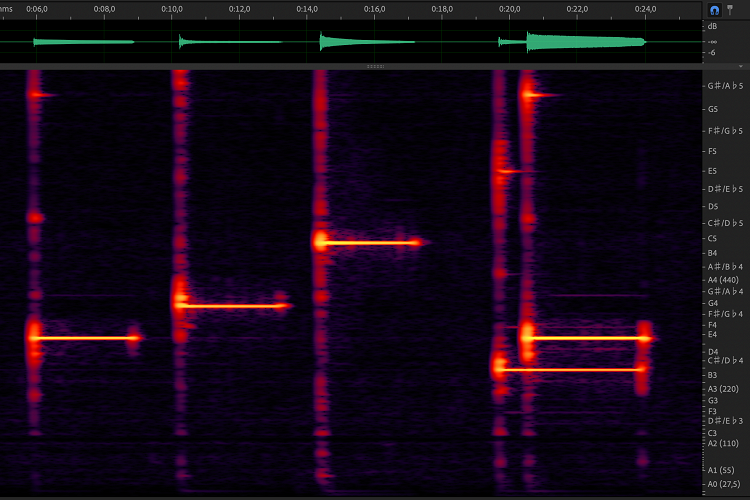Click the divider grip between waveform and spectrogram

[x=375, y=66]
